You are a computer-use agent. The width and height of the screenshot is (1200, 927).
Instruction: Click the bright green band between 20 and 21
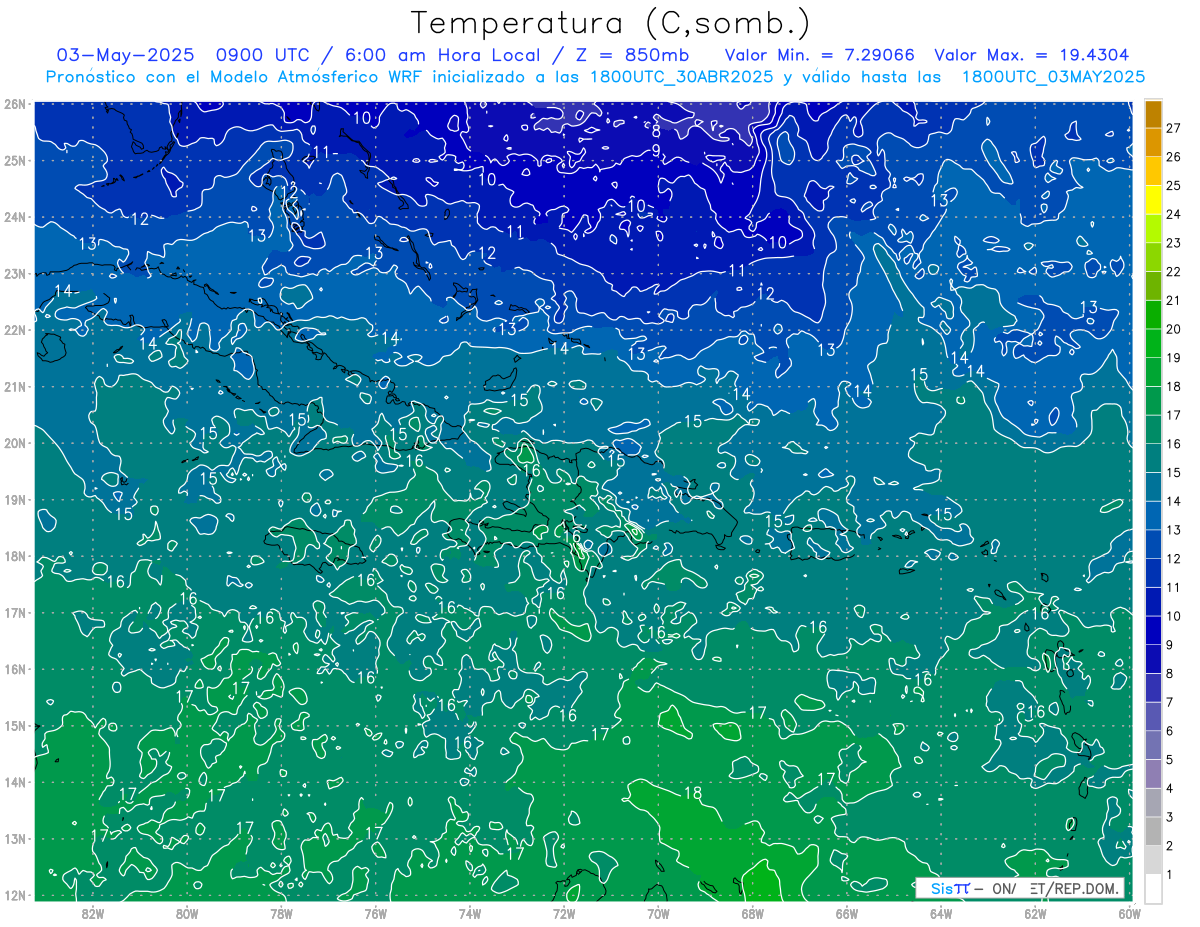[1154, 315]
